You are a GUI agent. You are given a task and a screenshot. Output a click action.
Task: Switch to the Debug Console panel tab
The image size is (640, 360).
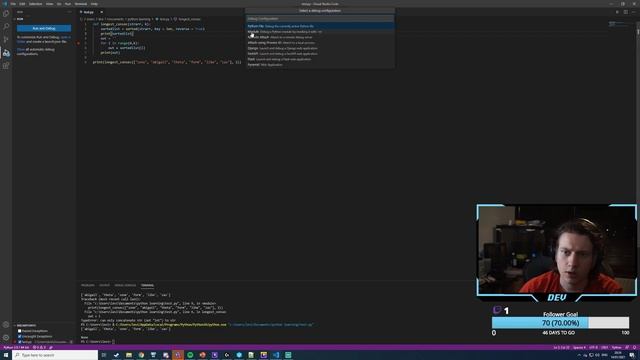point(125,285)
